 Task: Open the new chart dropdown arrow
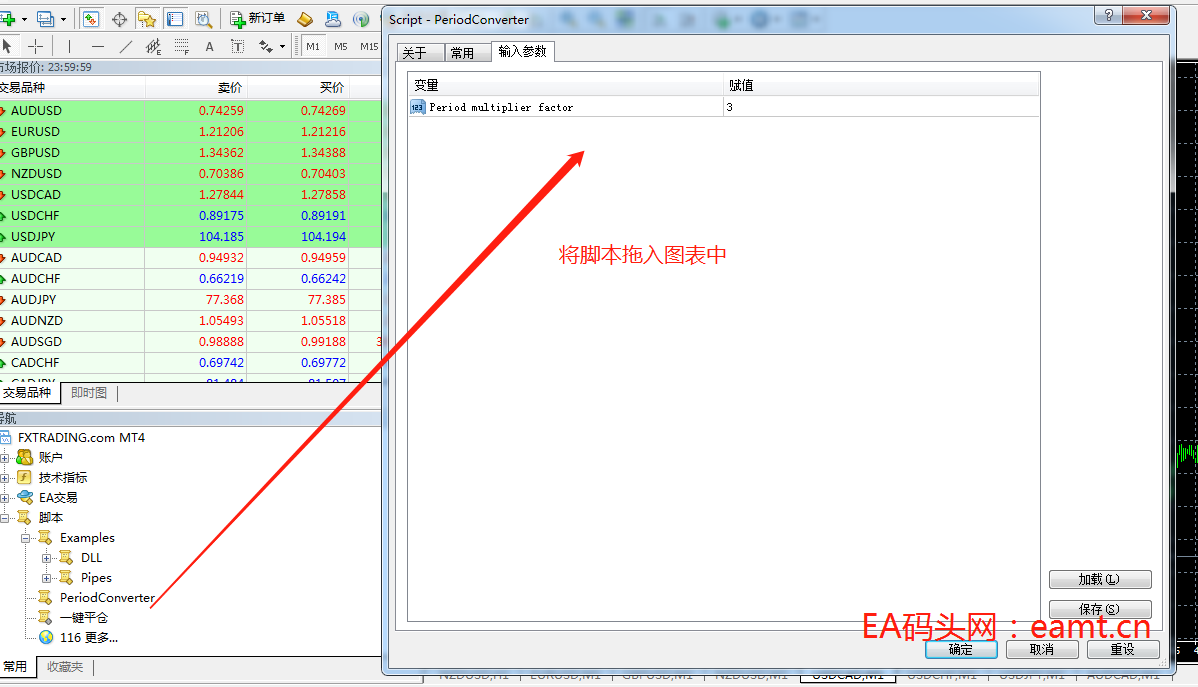click(x=24, y=19)
